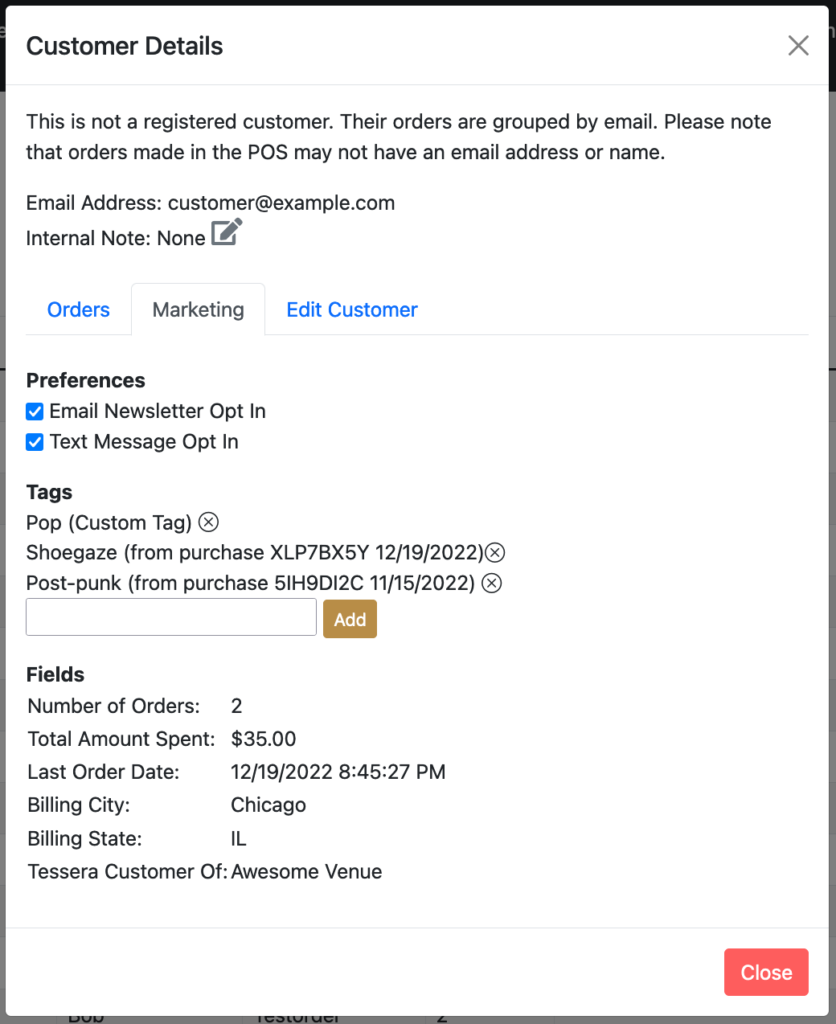This screenshot has height=1024, width=836.
Task: Dismiss dialog with the top X icon
Action: point(798,46)
